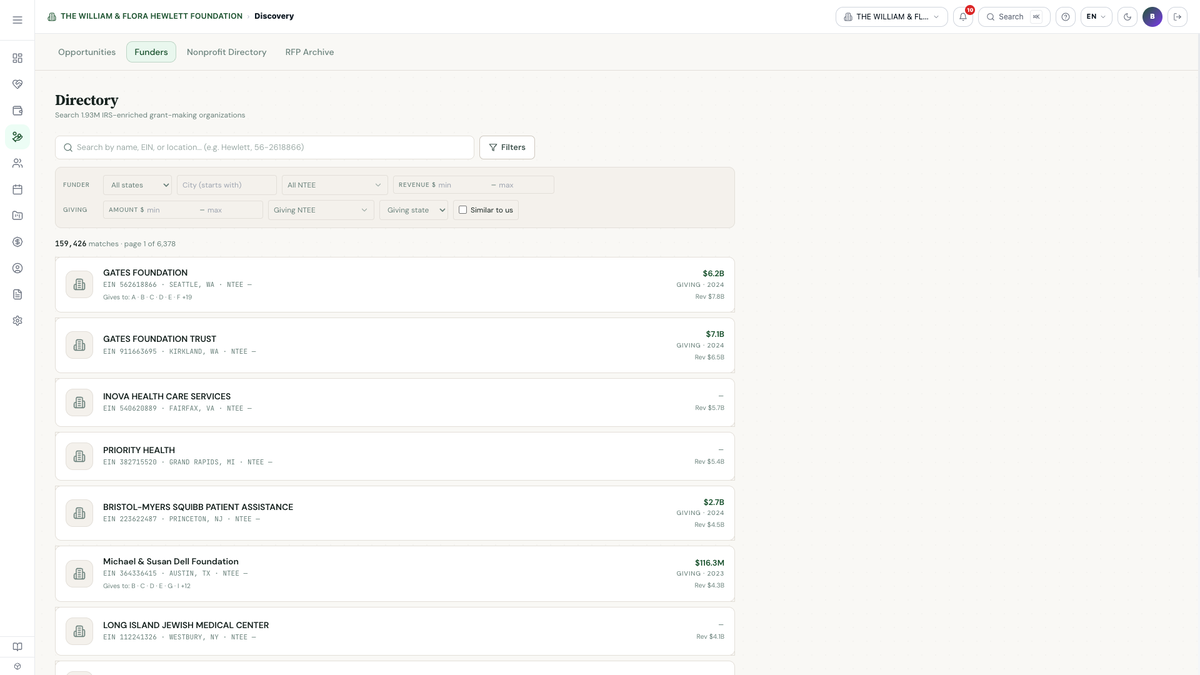Viewport: 1200px width, 675px height.
Task: Focus the giving Amount max field
Action: coord(233,210)
